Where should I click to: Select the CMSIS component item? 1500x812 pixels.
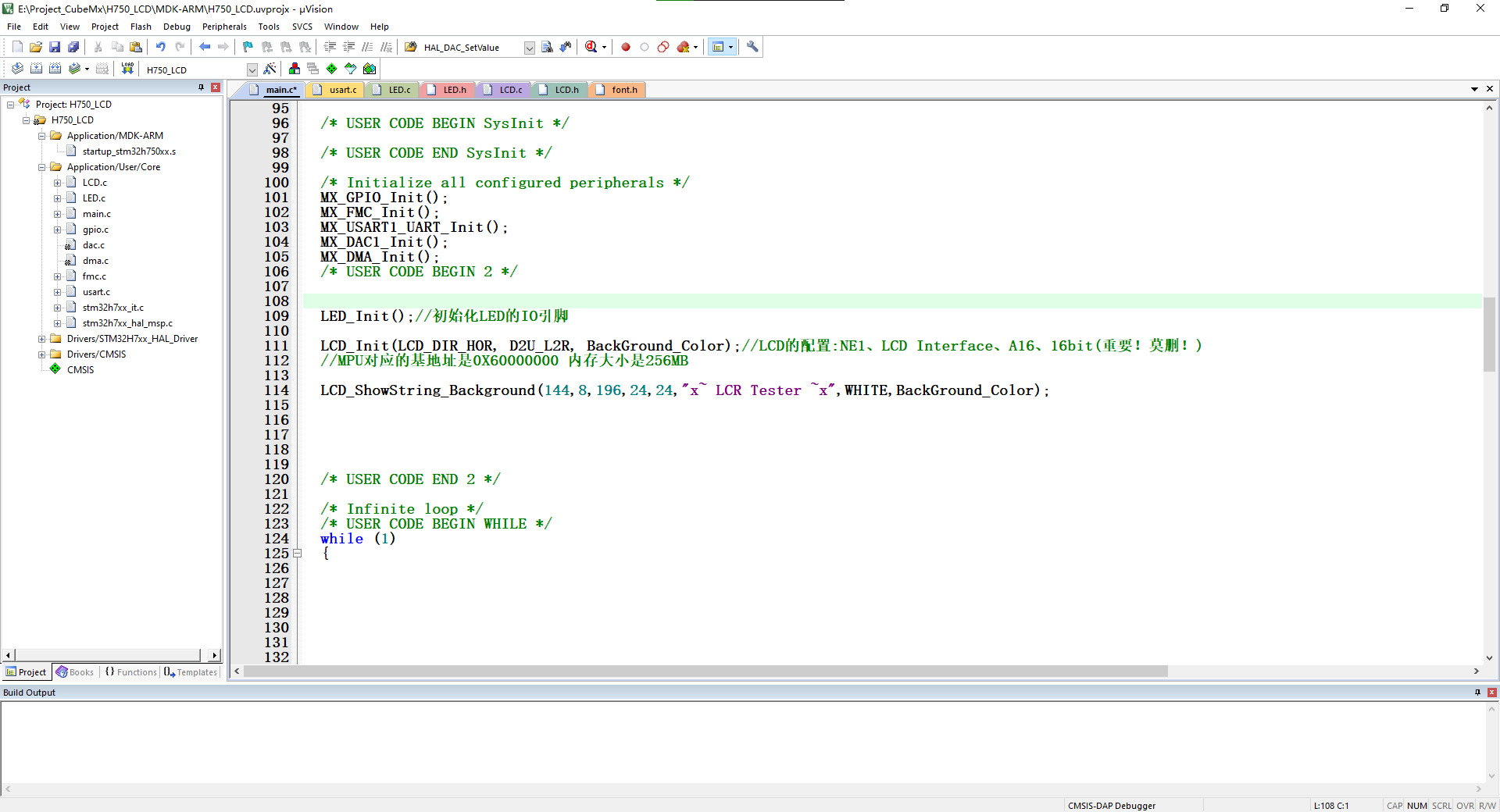point(80,370)
